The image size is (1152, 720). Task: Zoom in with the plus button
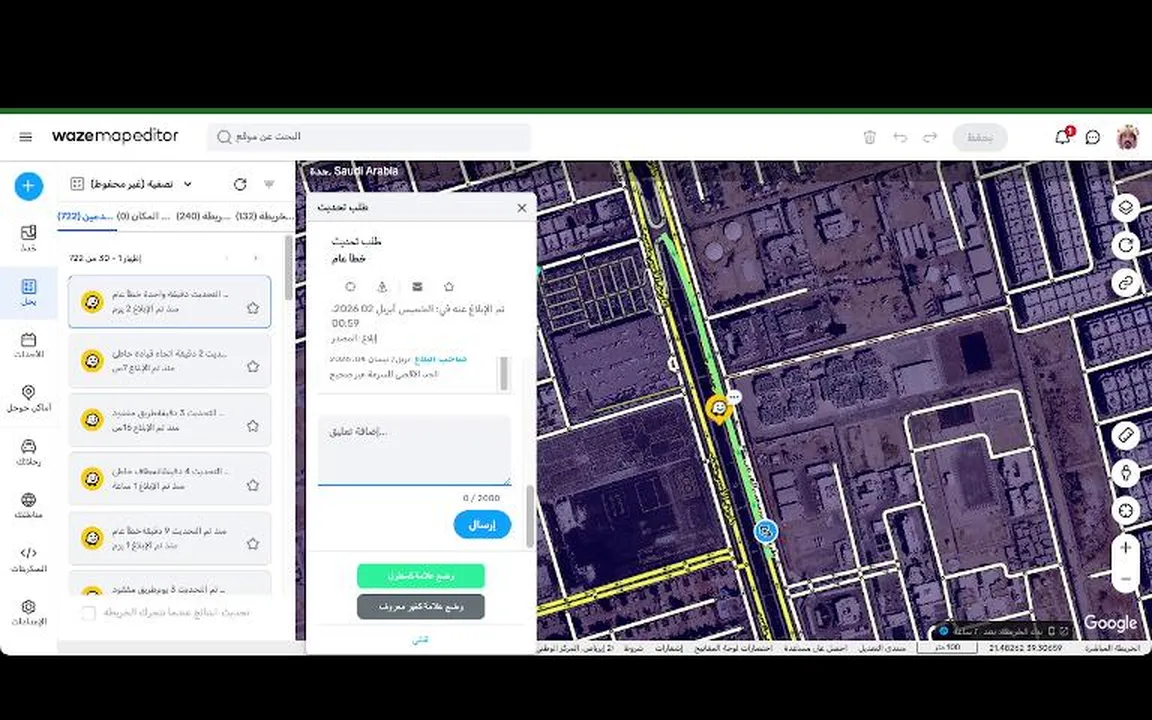click(x=1126, y=547)
